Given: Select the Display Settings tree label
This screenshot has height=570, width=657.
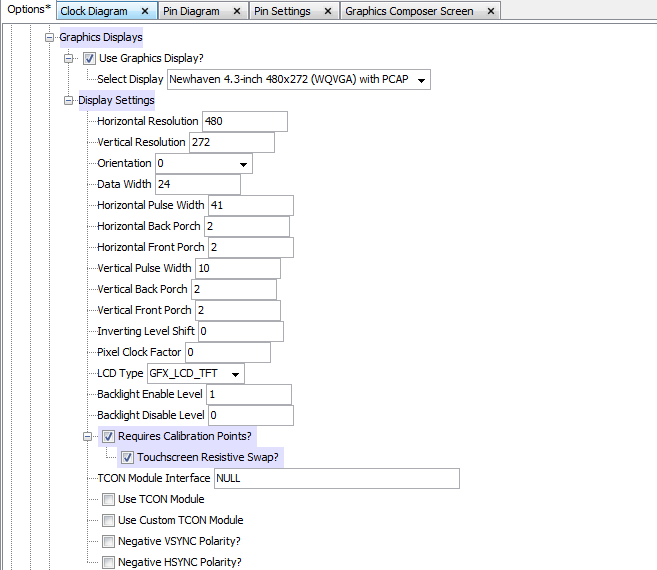Looking at the screenshot, I should [x=116, y=101].
